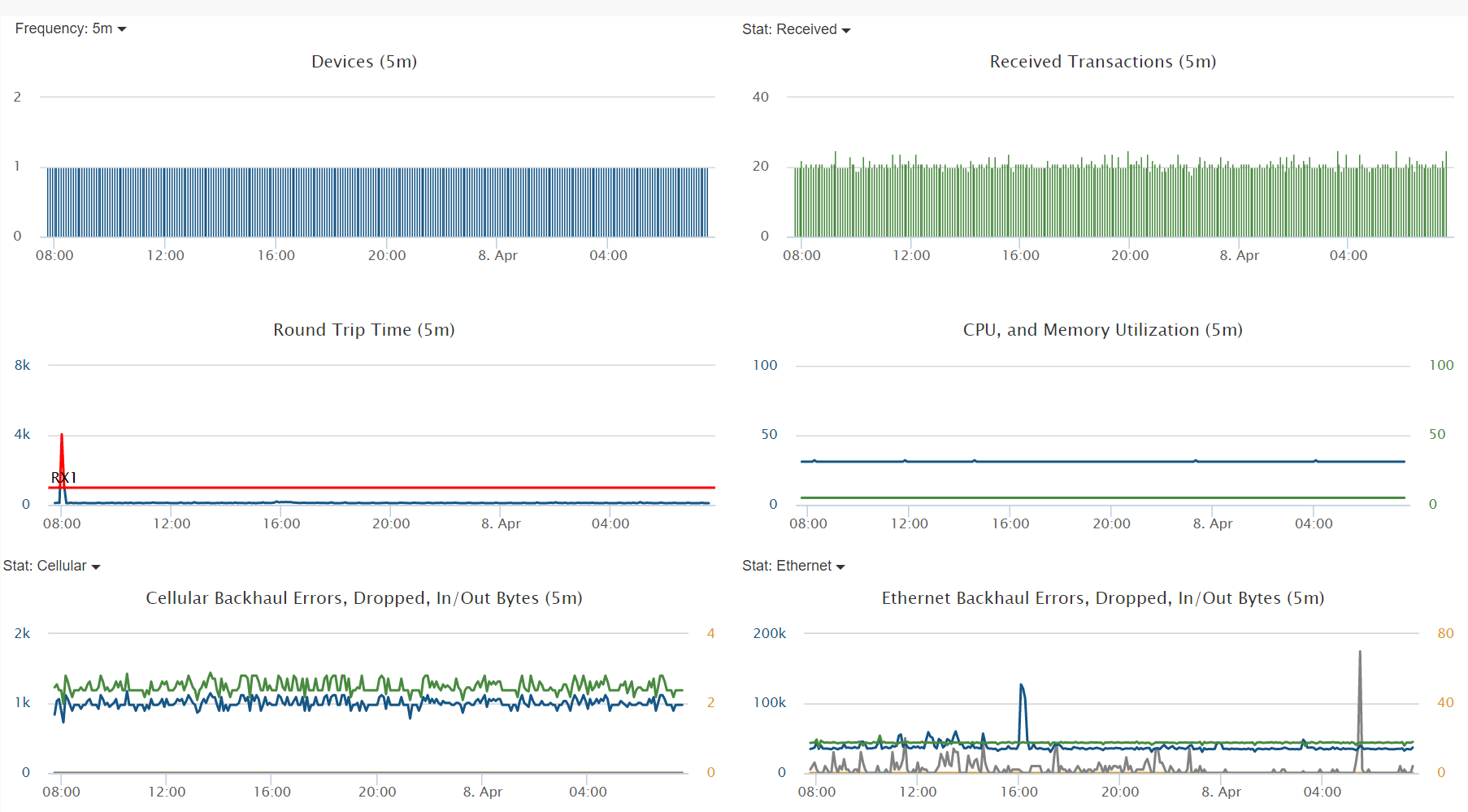This screenshot has height=812, width=1468.
Task: Click the 12:00 label on Devices chart
Action: pyautogui.click(x=165, y=255)
